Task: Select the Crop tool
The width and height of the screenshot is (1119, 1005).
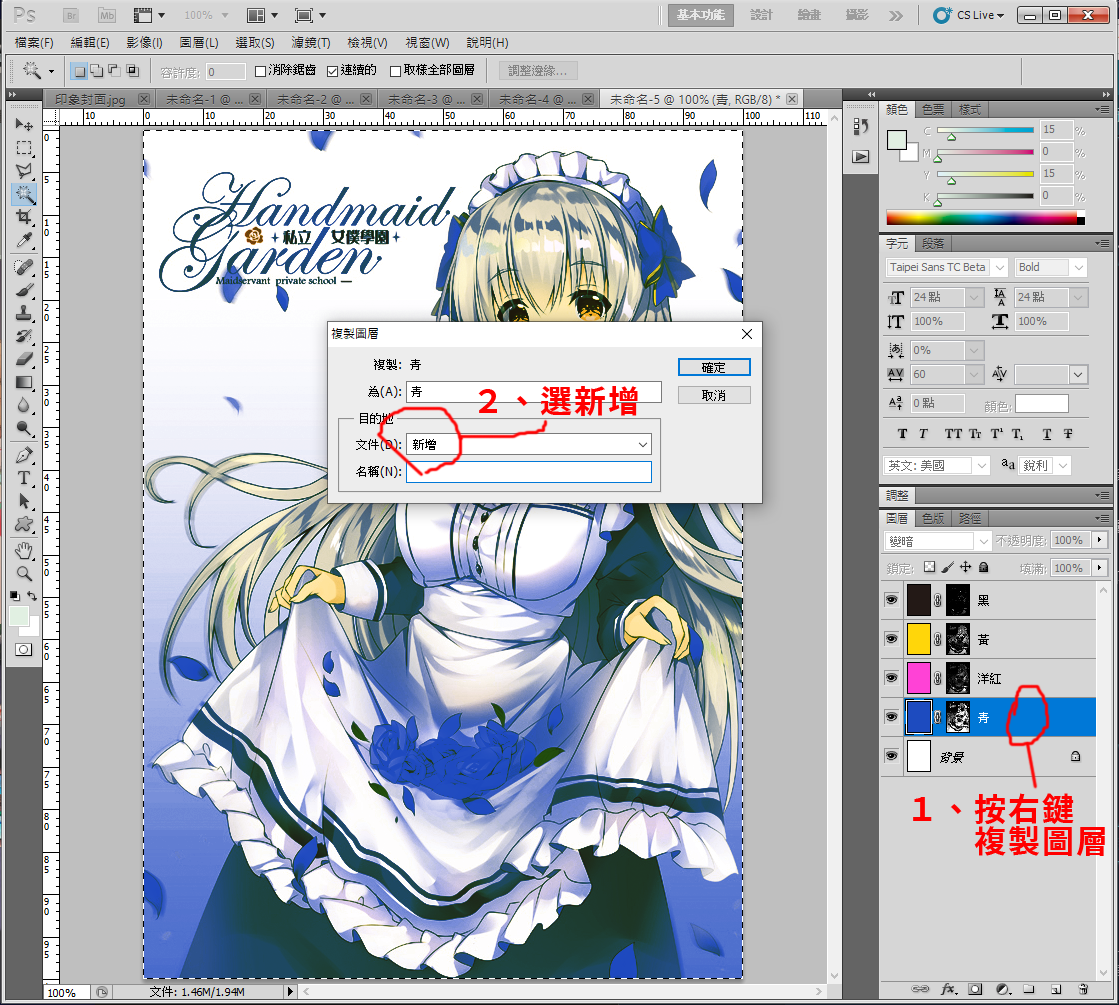Action: pos(24,217)
